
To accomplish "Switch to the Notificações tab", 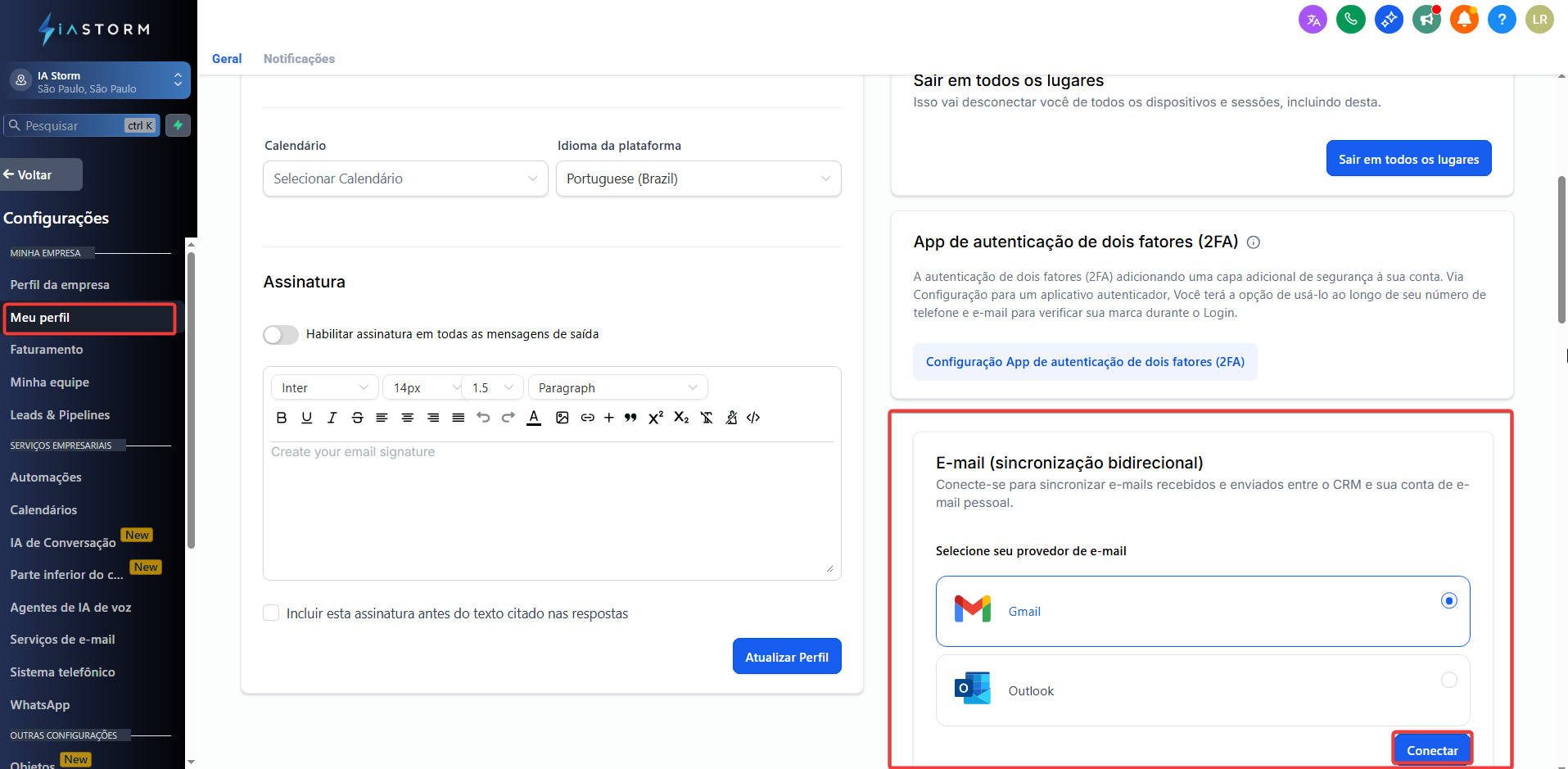I will (299, 59).
